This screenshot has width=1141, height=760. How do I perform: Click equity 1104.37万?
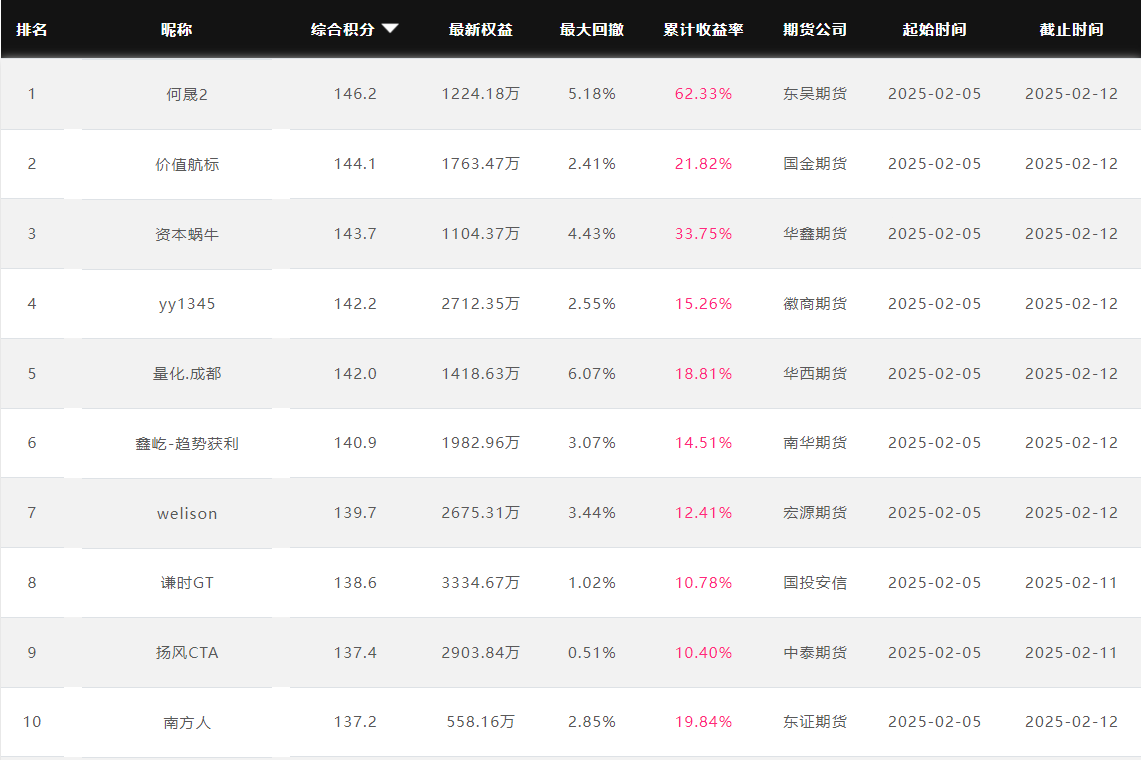pyautogui.click(x=481, y=234)
